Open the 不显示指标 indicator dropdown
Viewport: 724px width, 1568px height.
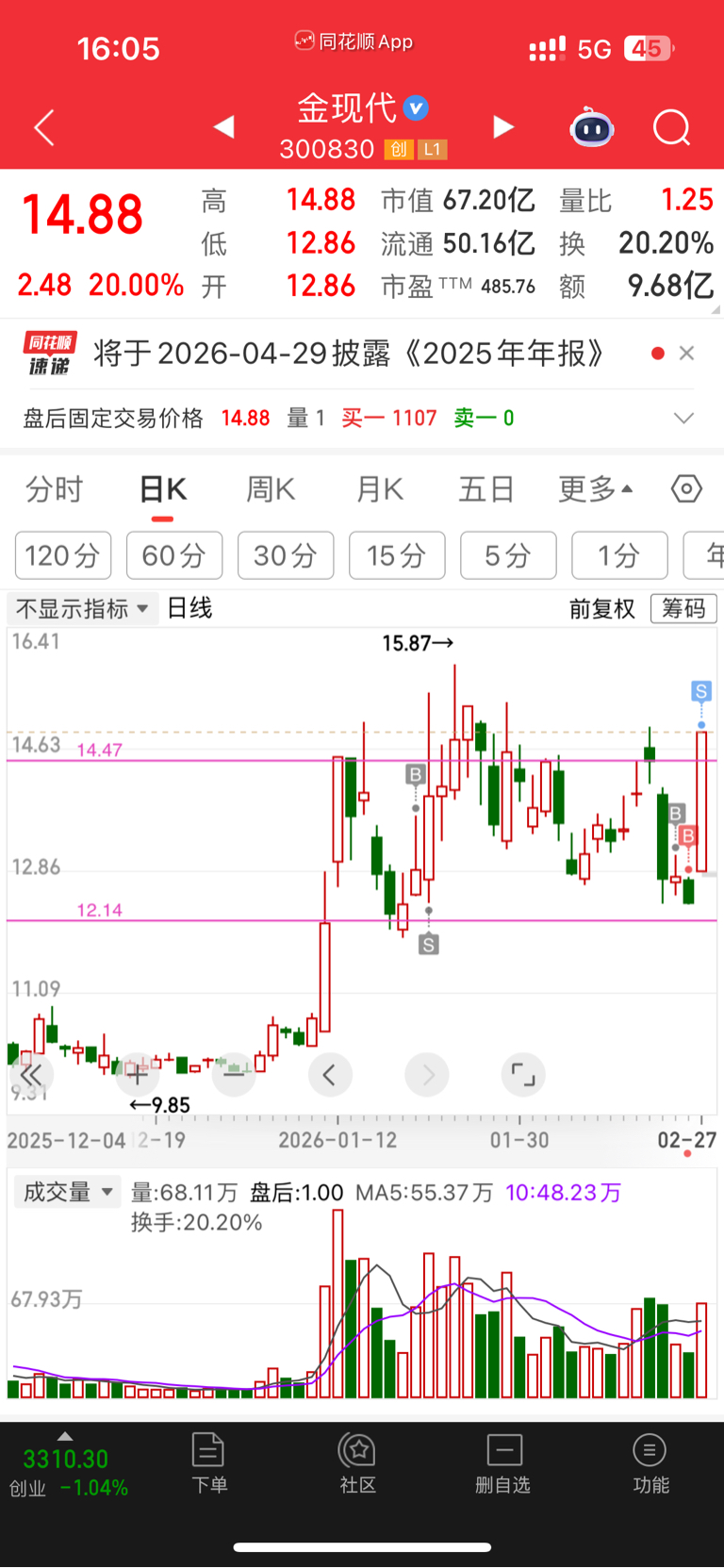(x=82, y=609)
